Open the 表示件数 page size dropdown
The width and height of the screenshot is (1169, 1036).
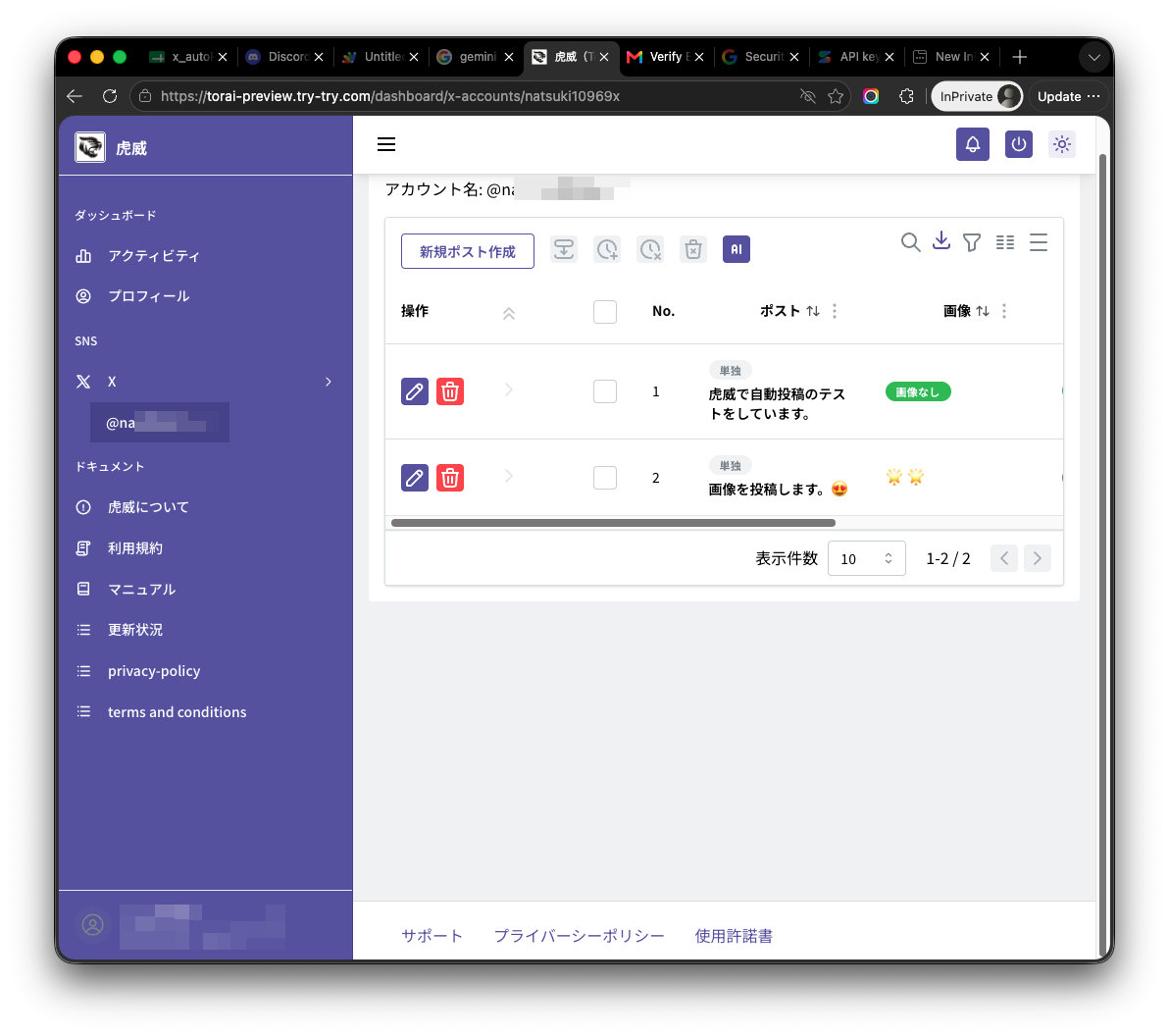866,558
